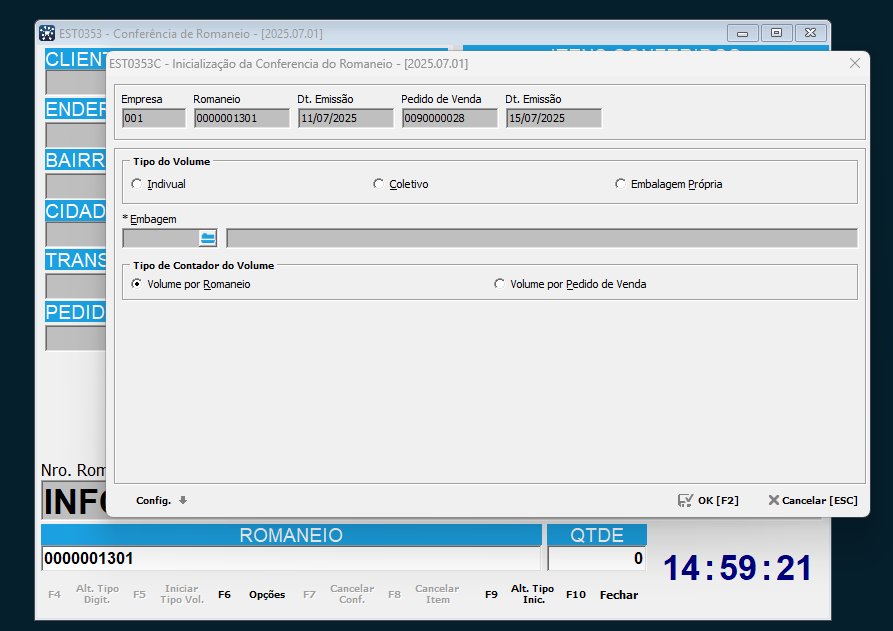The height and width of the screenshot is (631, 893).
Task: Click the Embagem code input field
Action: (161, 238)
